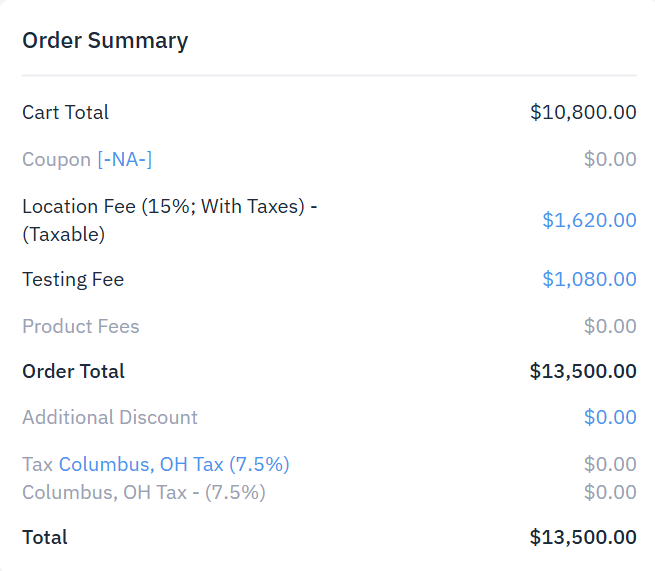Open the blue Columbus, OH Tax (7.5%) link
The height and width of the screenshot is (571, 655).
174,464
